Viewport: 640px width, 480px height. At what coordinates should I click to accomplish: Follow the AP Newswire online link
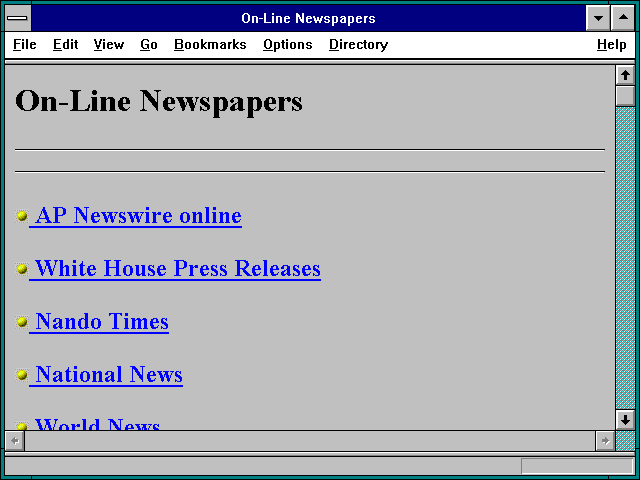138,216
